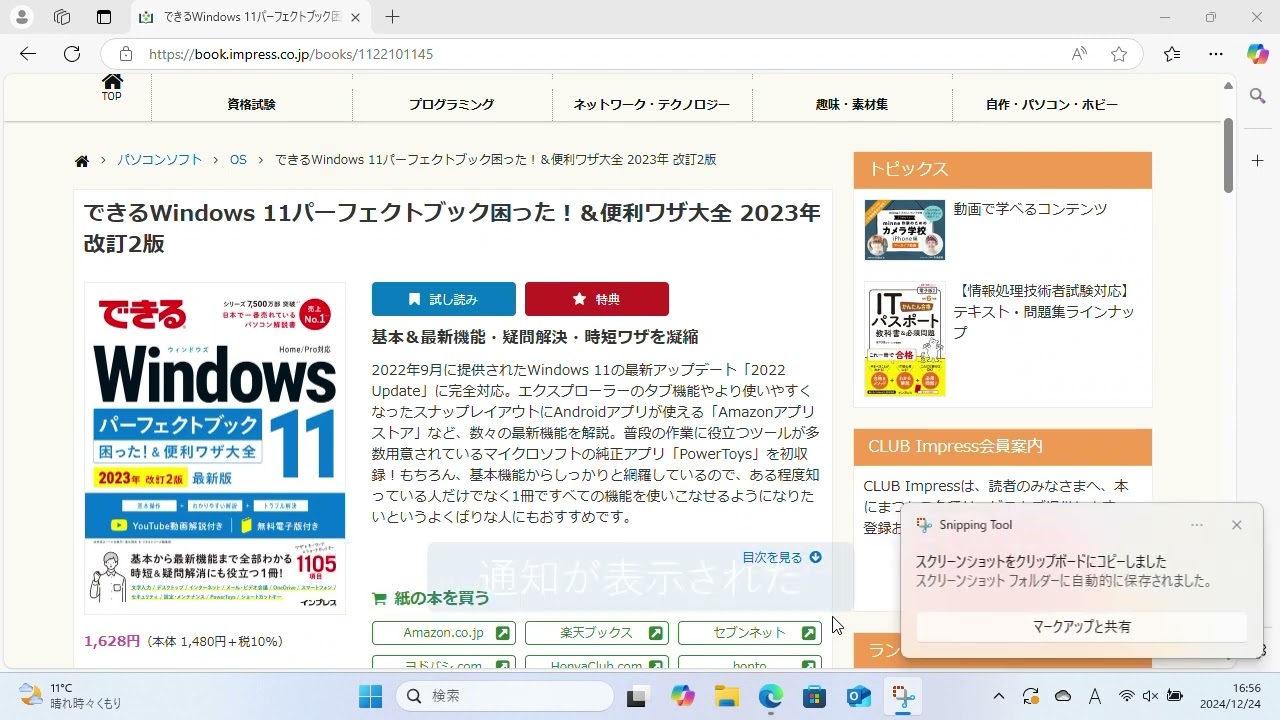Open the weather widget on taskbar
The height and width of the screenshot is (720, 1280).
coord(70,696)
